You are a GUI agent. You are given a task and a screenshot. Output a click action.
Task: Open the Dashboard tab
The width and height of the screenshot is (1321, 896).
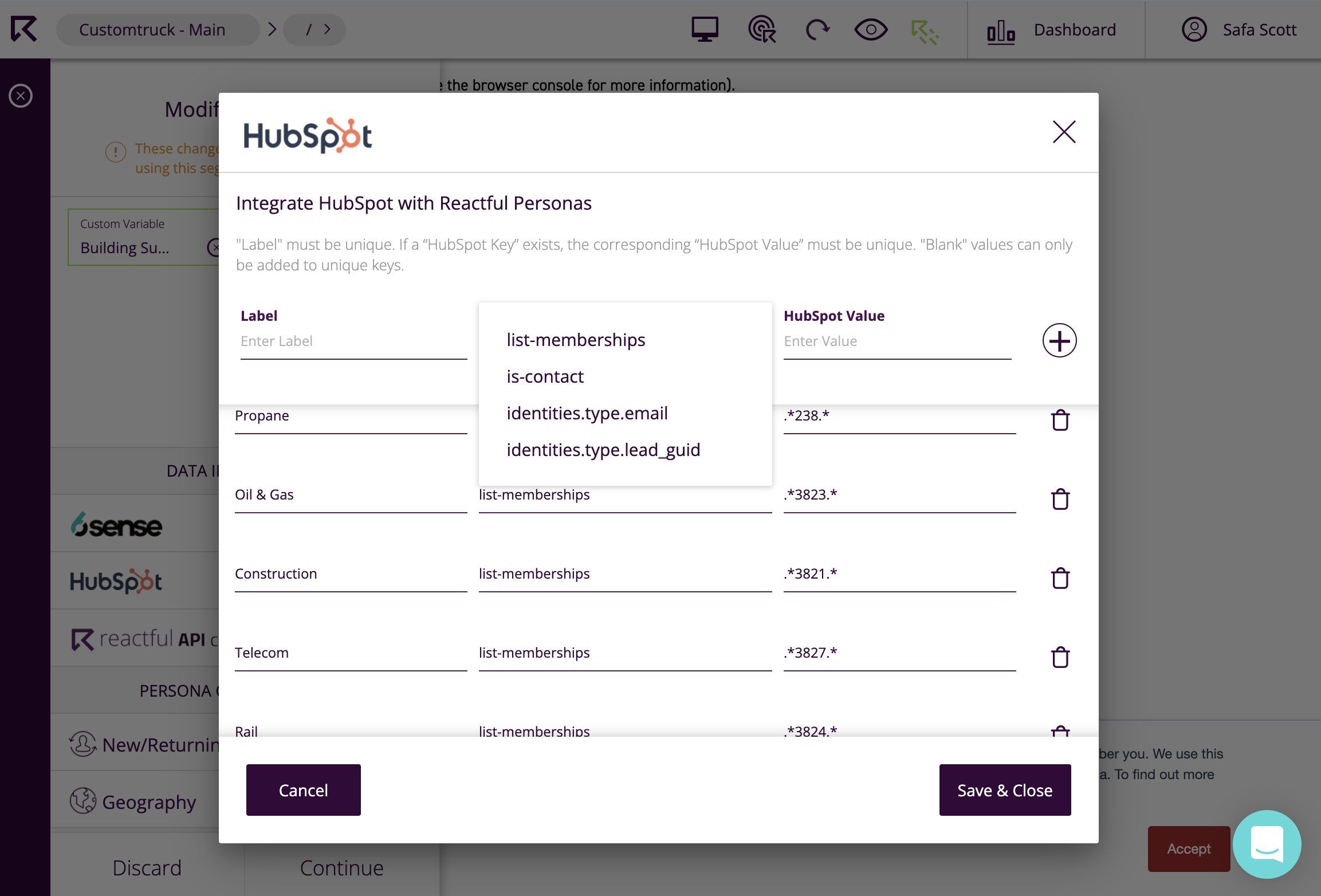click(x=1052, y=30)
